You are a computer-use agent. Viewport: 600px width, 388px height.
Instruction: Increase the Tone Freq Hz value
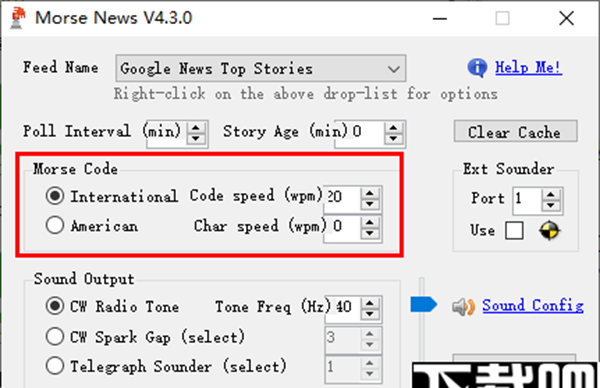pos(370,303)
